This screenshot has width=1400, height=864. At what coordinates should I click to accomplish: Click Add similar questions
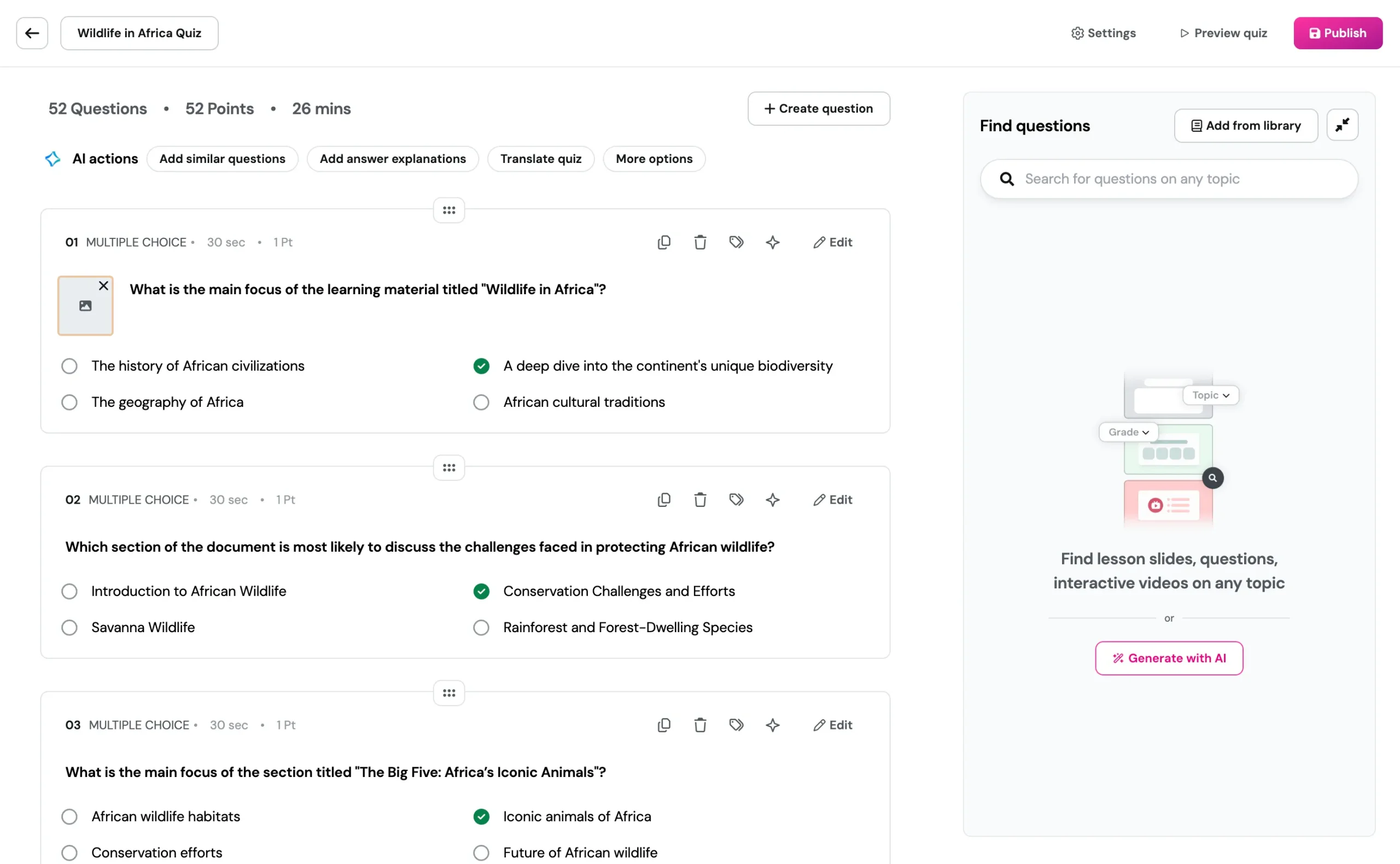point(222,159)
